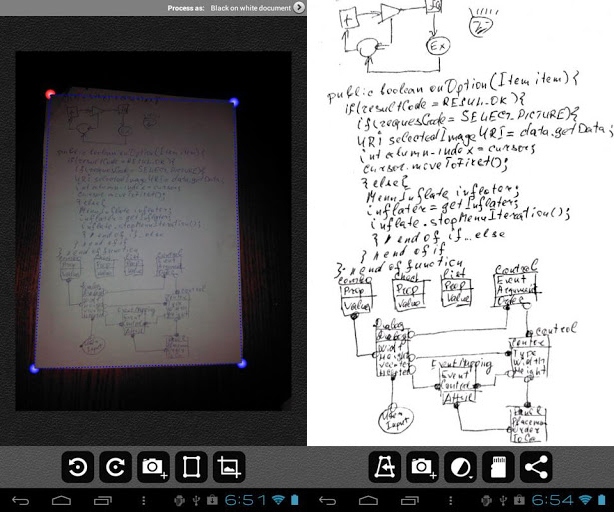
Task: Open the 'Black on white document' process dropdown
Action: coord(243,8)
